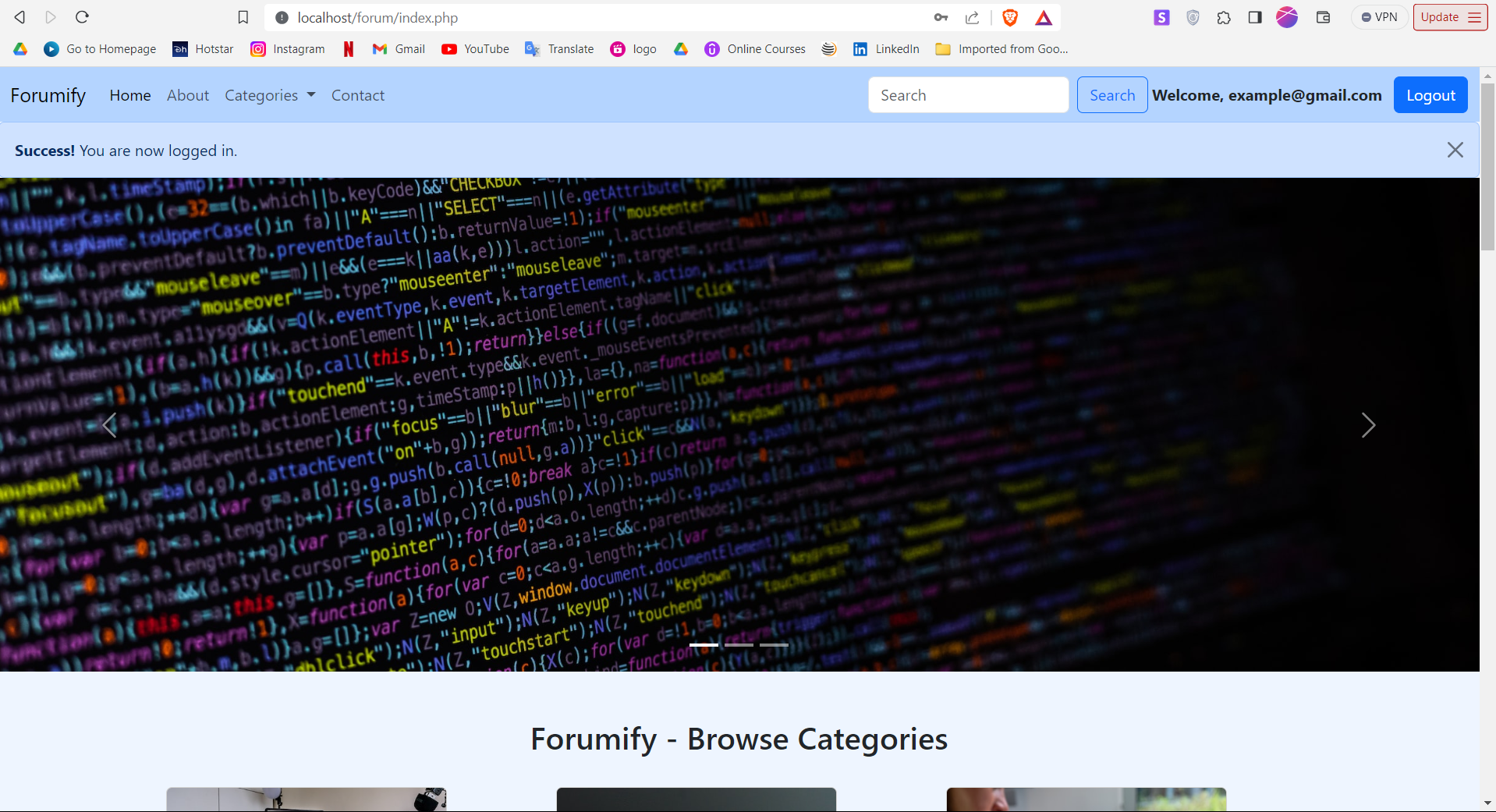
Task: Click the site info icon in the address bar
Action: point(282,17)
